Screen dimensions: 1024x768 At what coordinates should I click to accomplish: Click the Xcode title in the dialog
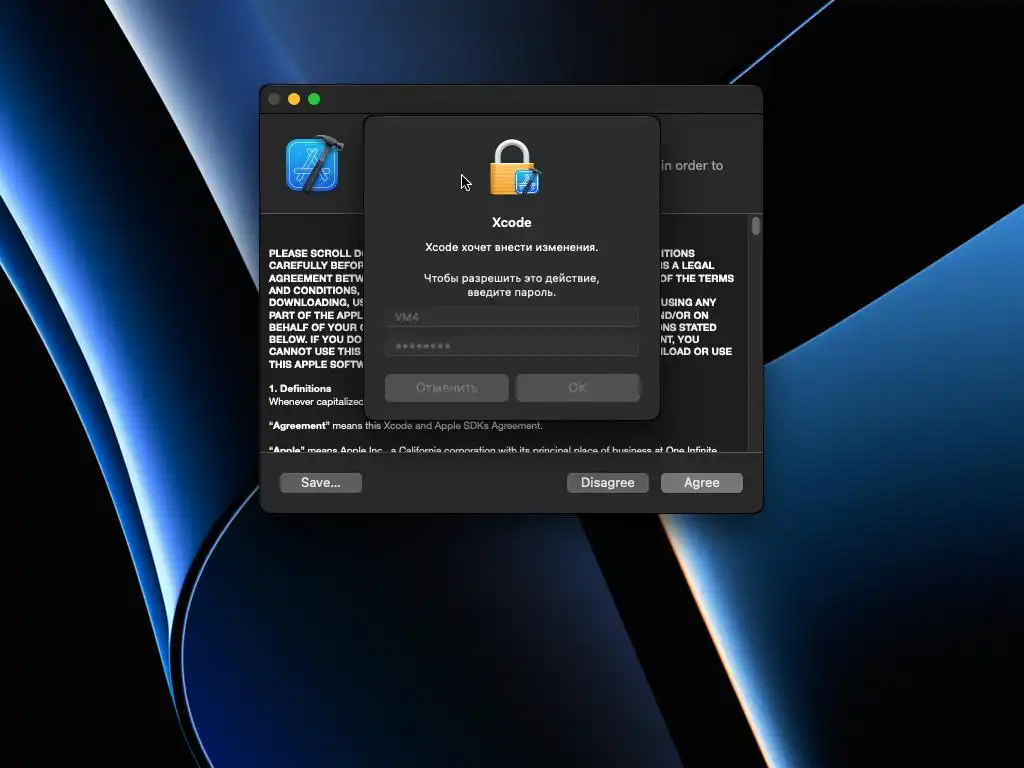511,222
